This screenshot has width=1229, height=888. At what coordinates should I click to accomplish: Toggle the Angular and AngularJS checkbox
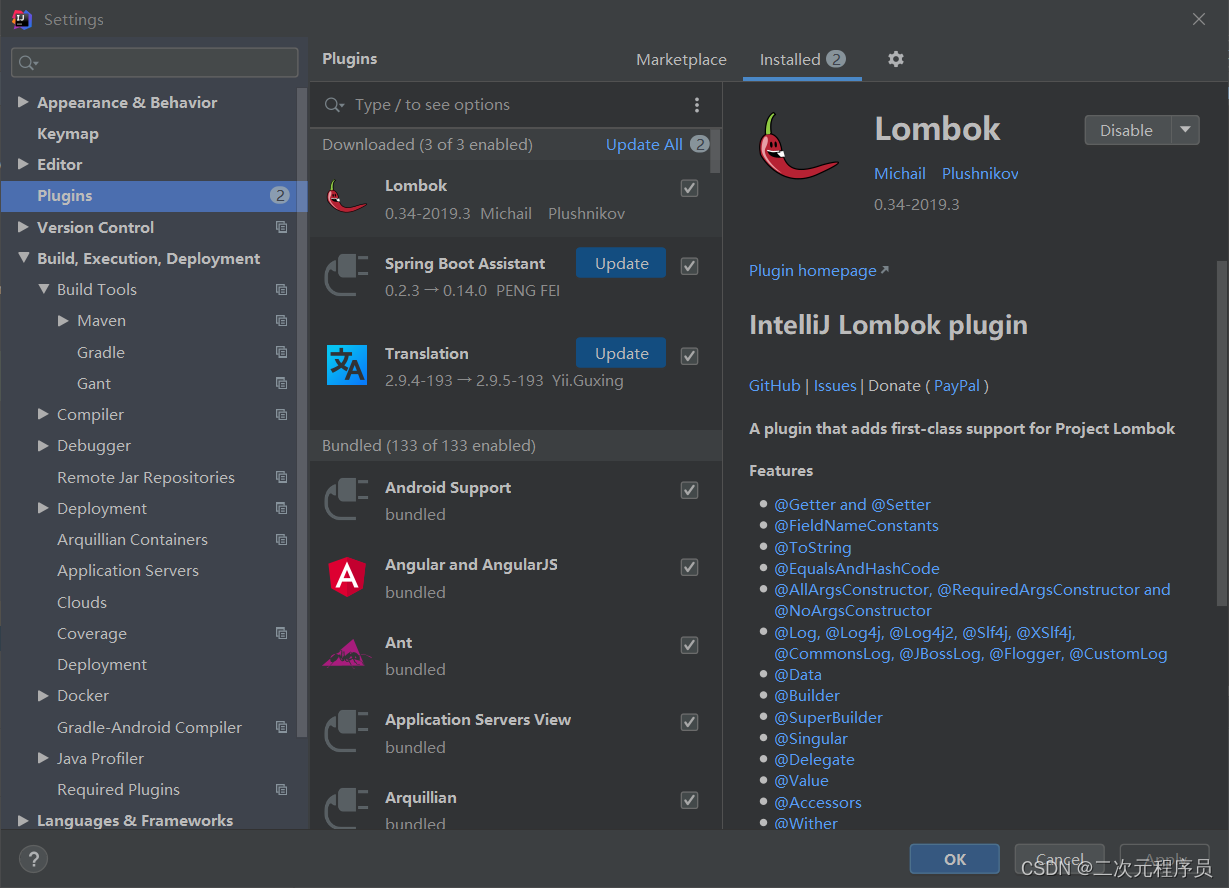tap(689, 567)
